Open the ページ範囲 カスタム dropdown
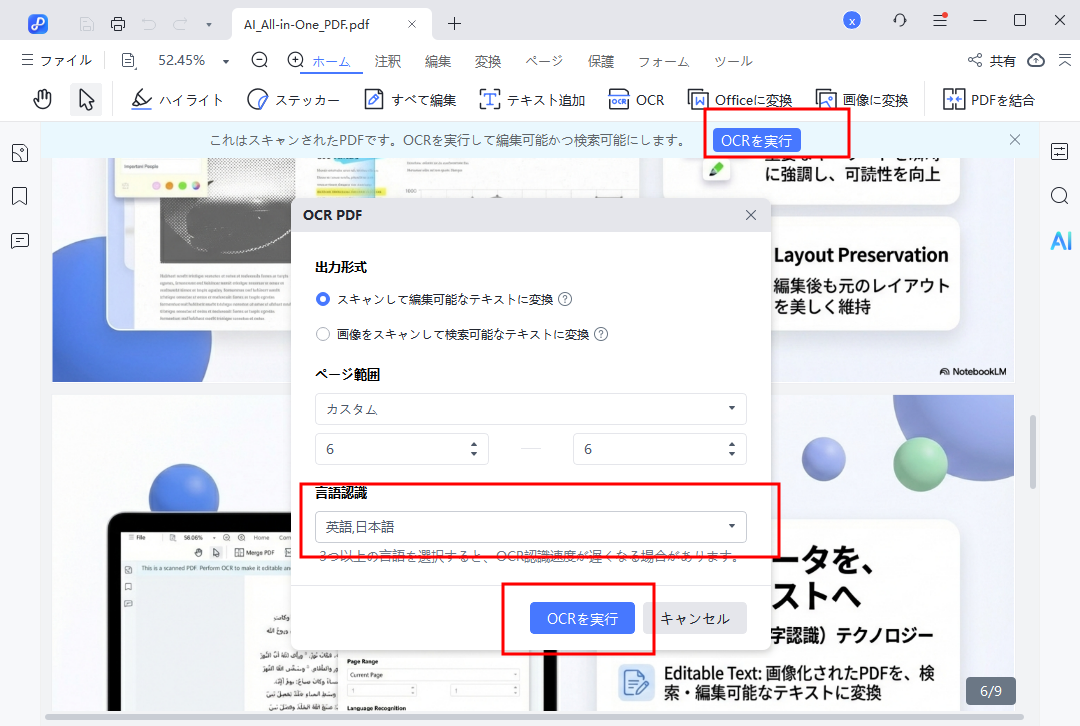Image resolution: width=1080 pixels, height=726 pixels. [x=530, y=409]
